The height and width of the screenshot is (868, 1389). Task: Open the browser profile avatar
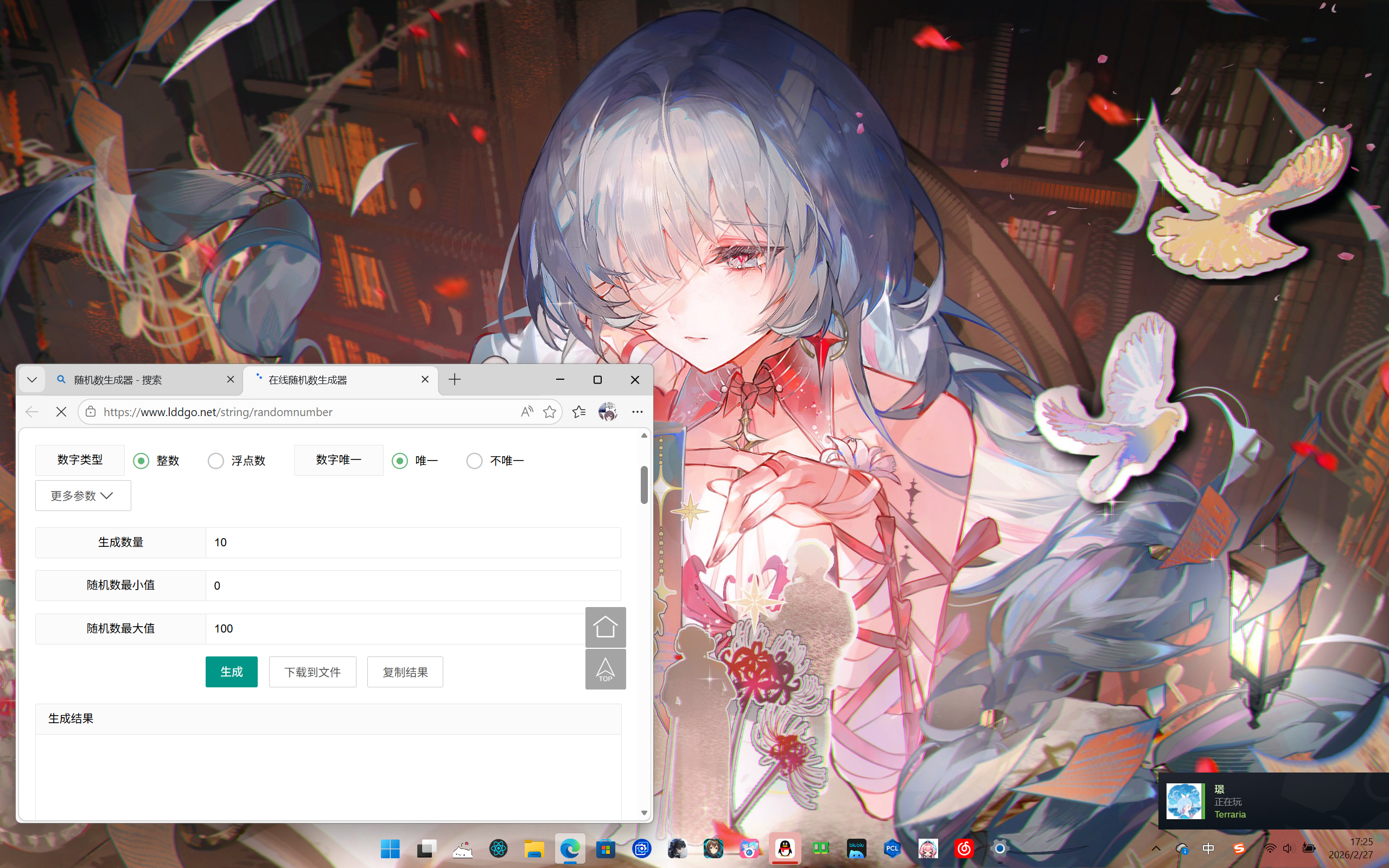tap(607, 412)
